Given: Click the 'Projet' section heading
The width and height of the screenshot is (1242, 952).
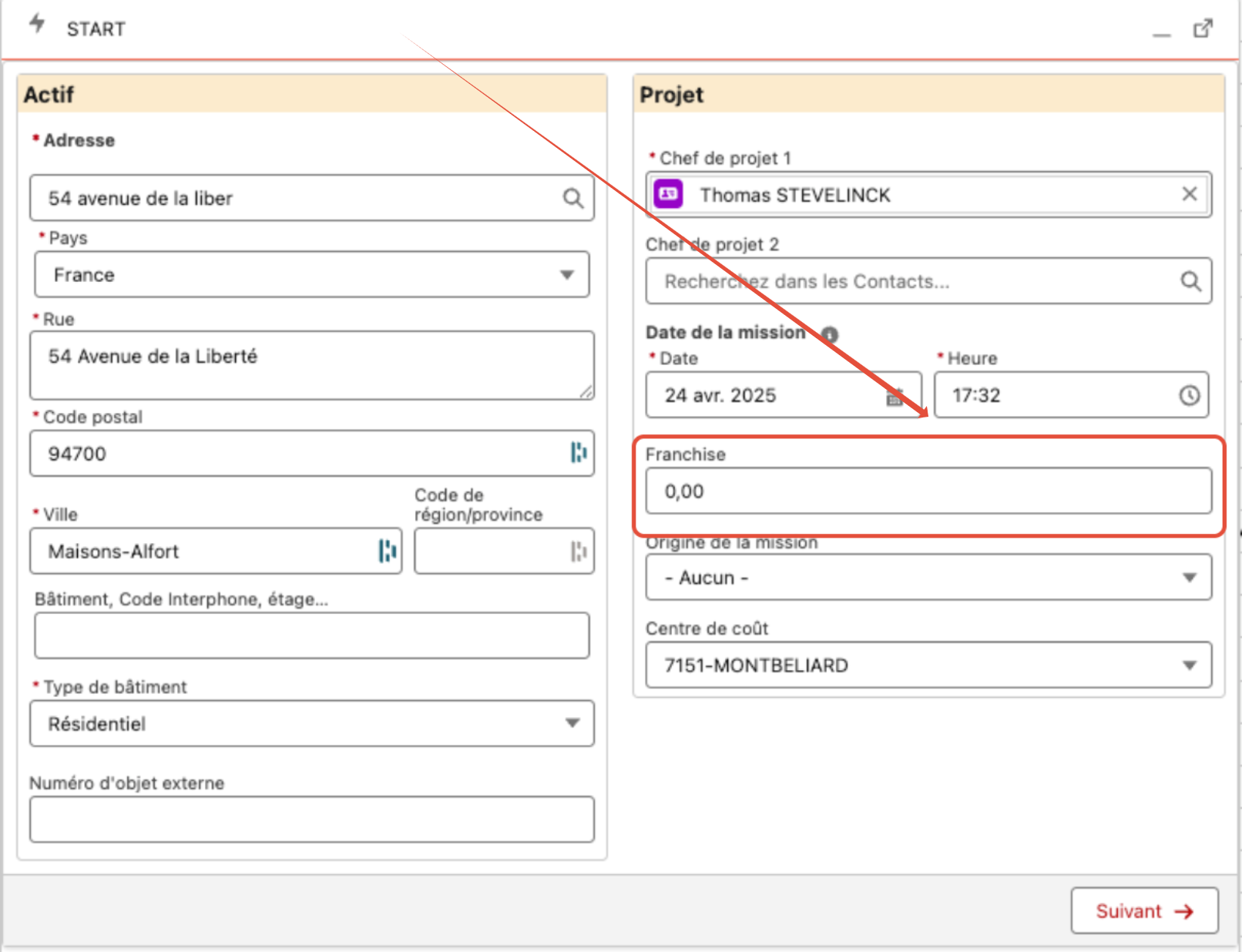Looking at the screenshot, I should click(x=671, y=94).
